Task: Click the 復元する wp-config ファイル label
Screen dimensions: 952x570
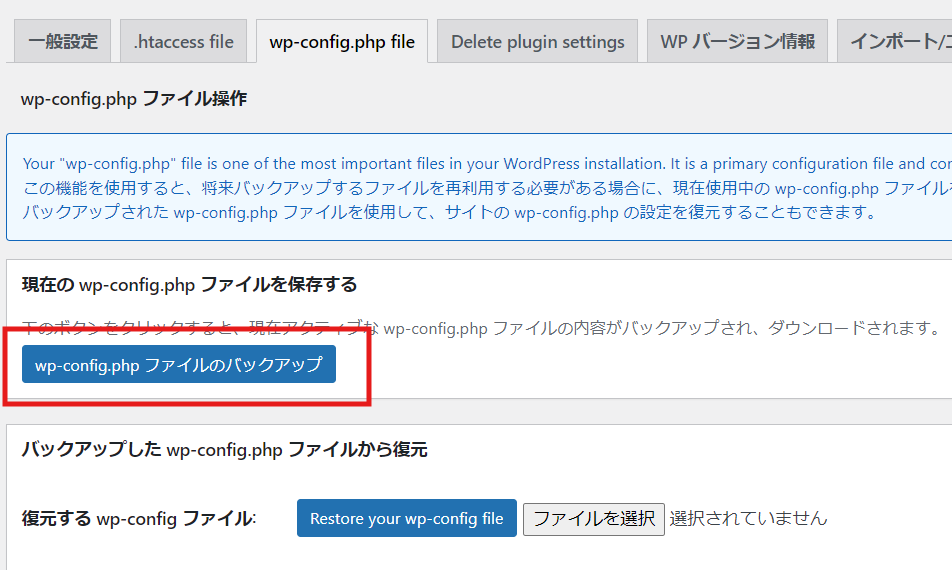Action: [139, 519]
